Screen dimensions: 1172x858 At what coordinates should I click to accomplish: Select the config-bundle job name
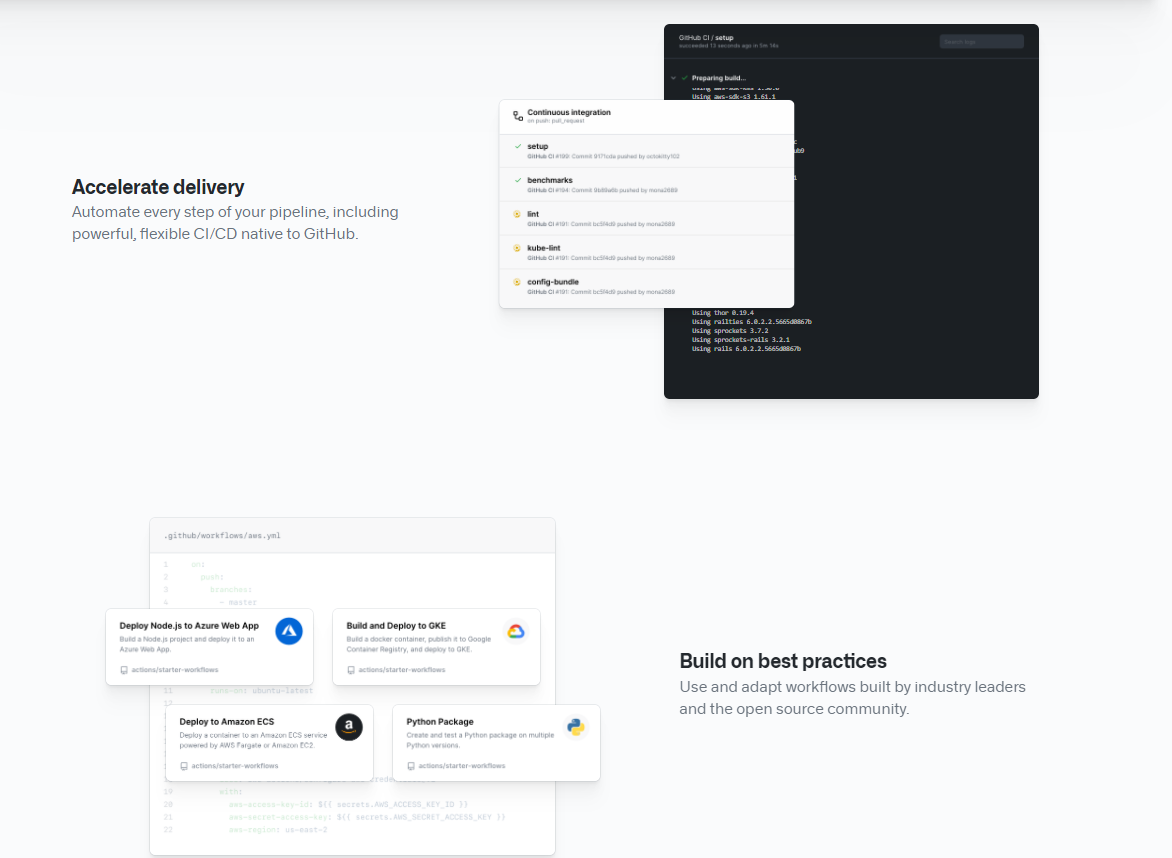553,283
